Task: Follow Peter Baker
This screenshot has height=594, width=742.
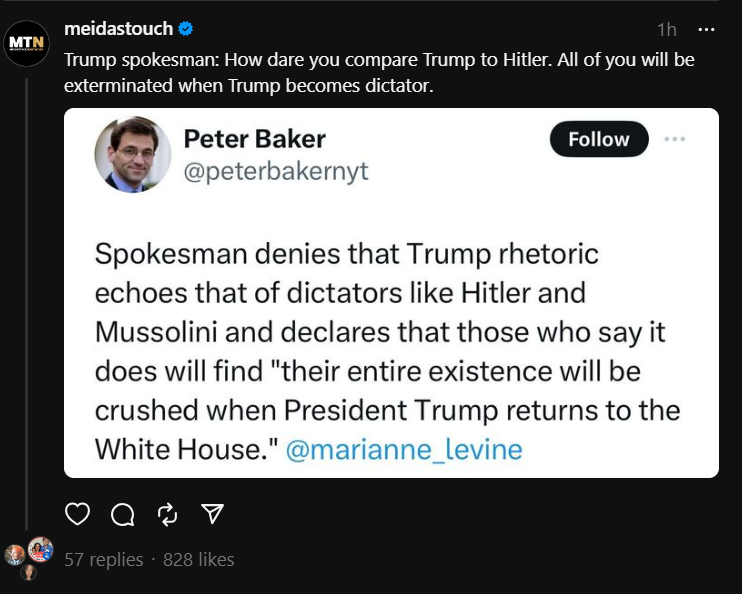Action: [599, 140]
